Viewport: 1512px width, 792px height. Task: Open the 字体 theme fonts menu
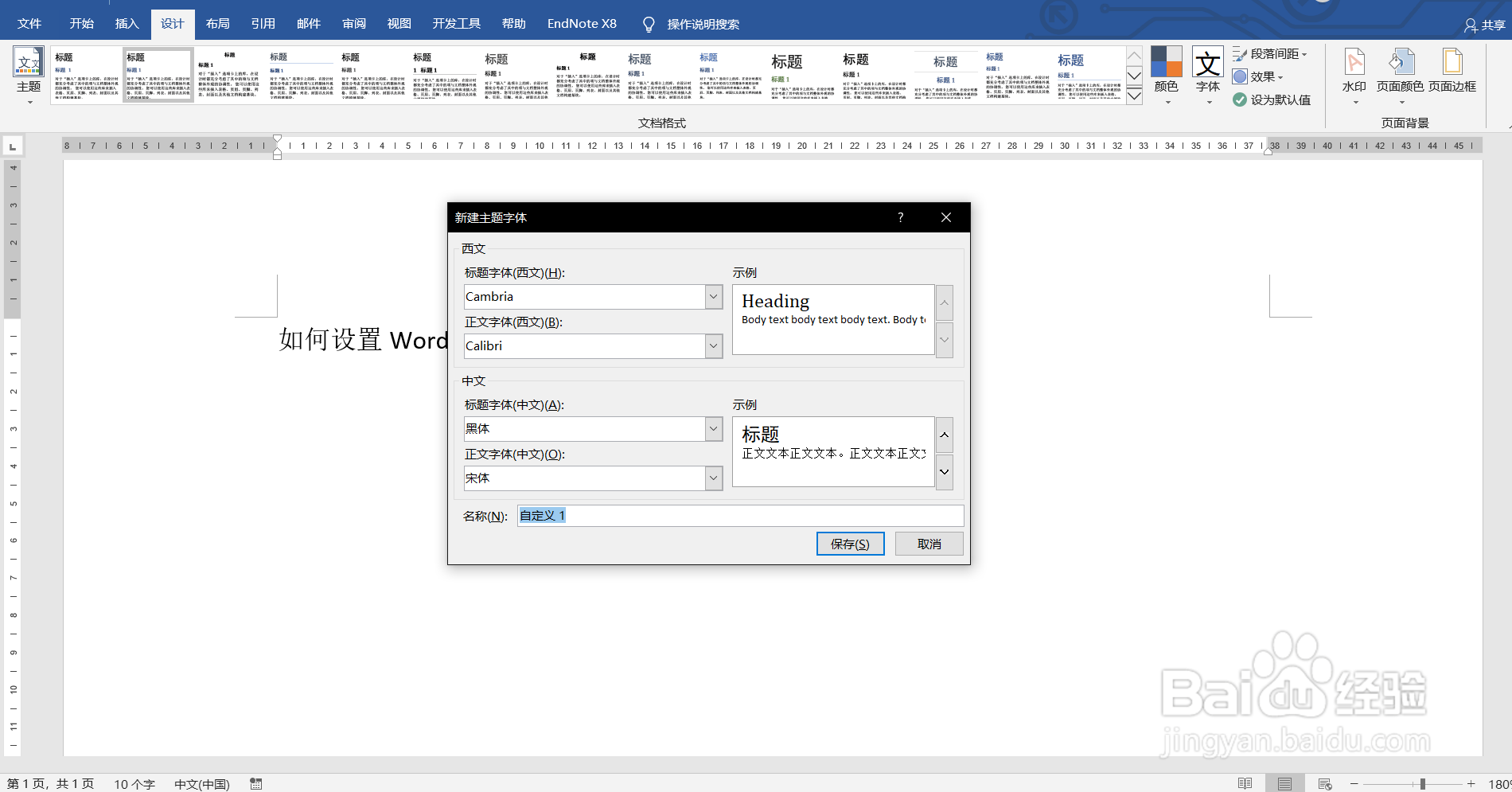click(1207, 76)
